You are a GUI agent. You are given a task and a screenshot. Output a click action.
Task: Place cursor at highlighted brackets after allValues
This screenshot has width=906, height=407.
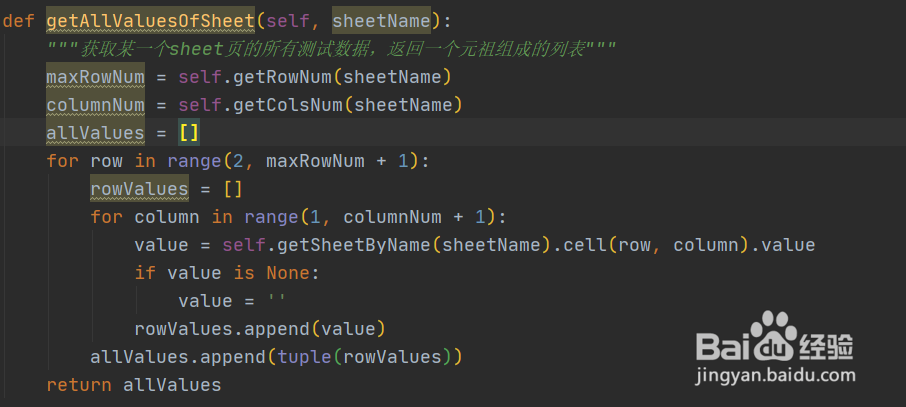click(x=189, y=133)
